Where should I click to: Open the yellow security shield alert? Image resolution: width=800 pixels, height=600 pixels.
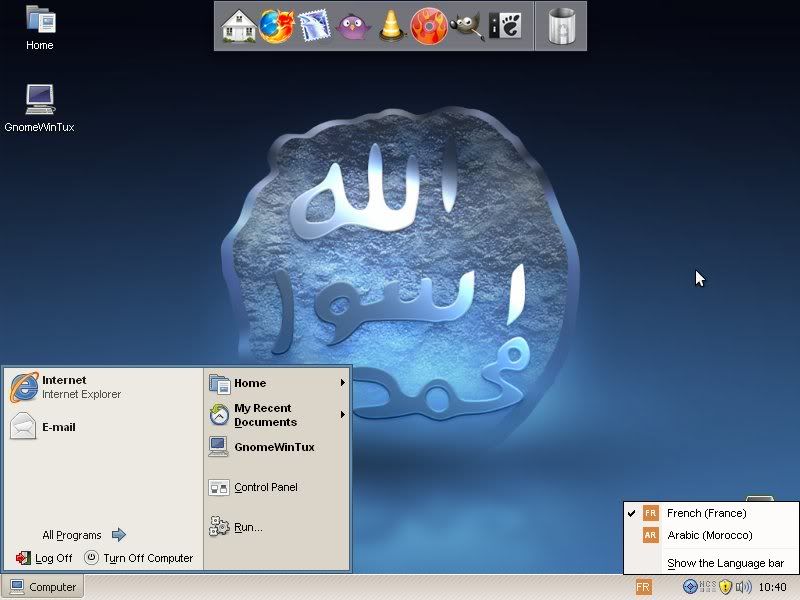[726, 587]
